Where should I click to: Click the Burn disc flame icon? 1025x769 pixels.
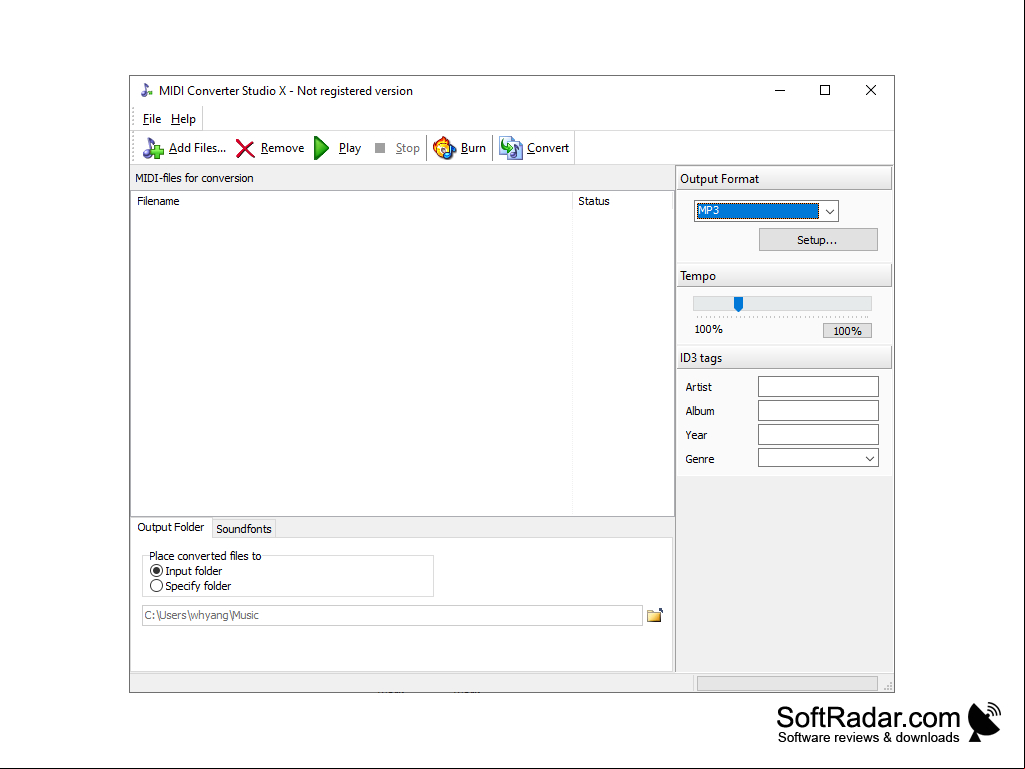click(445, 148)
